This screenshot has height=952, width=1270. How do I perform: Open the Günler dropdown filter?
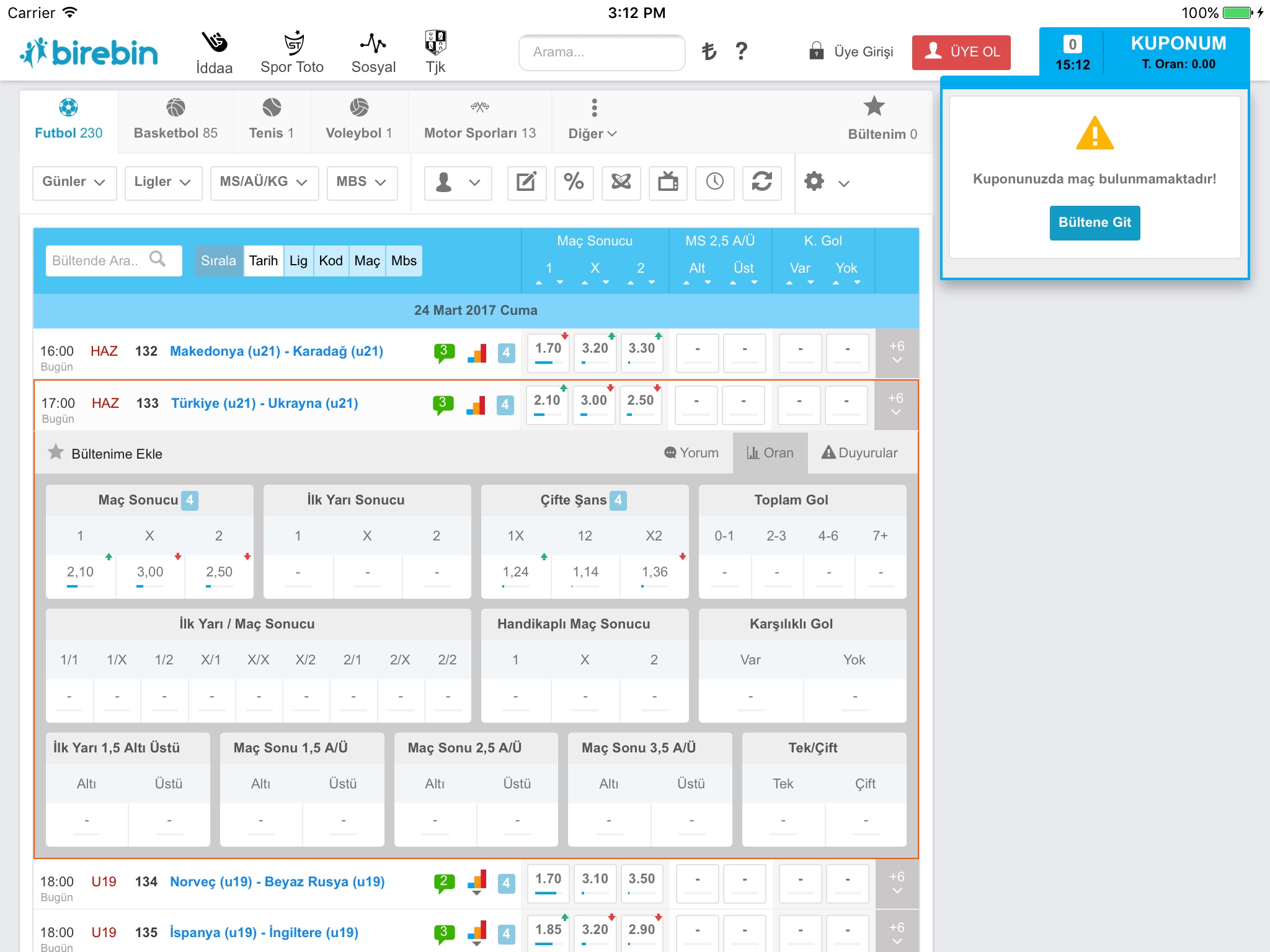pos(74,182)
